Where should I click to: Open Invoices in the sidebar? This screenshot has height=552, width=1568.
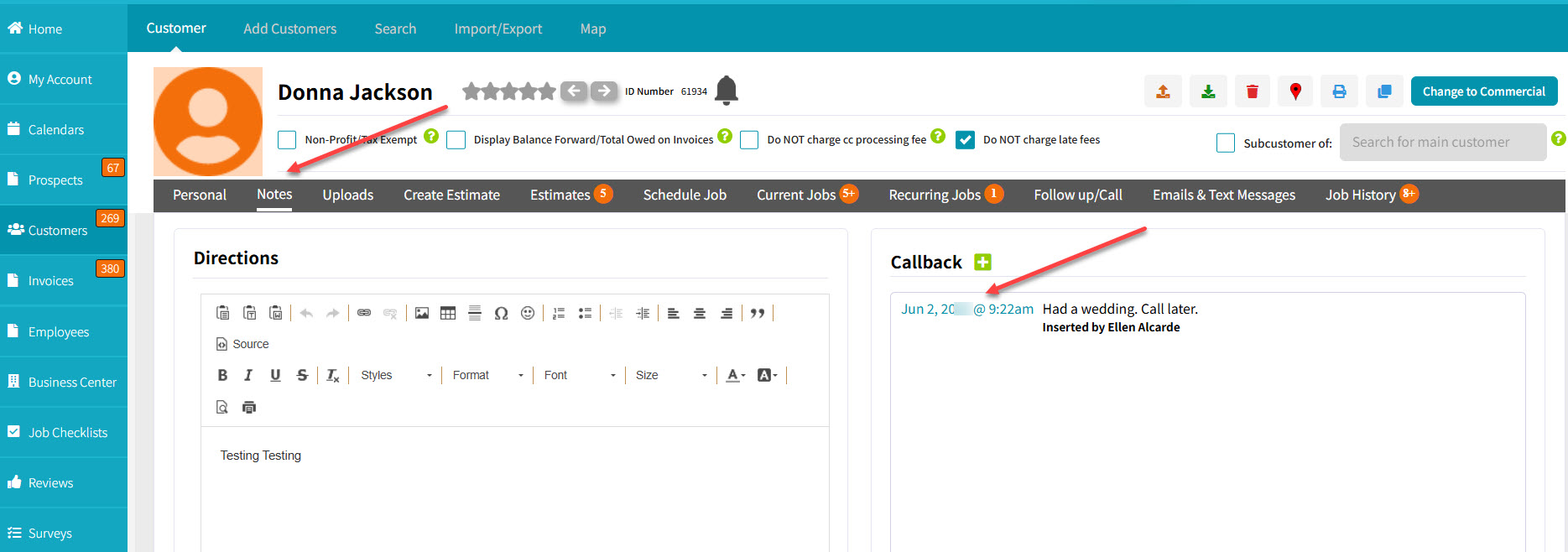(x=64, y=280)
